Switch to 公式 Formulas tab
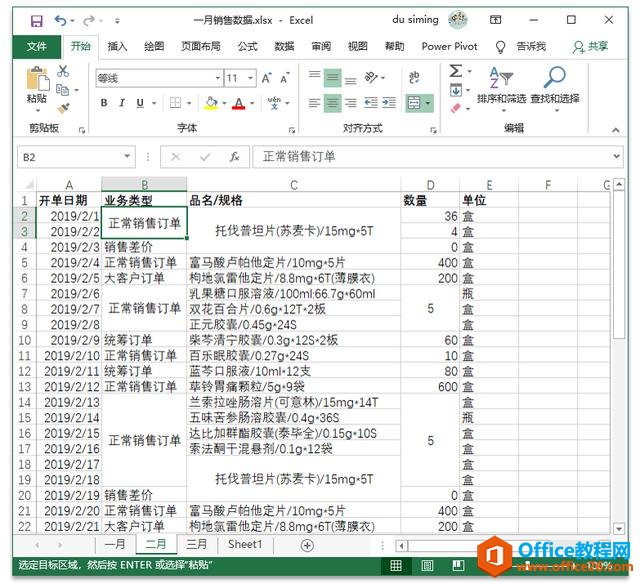640x584 pixels. click(x=248, y=47)
